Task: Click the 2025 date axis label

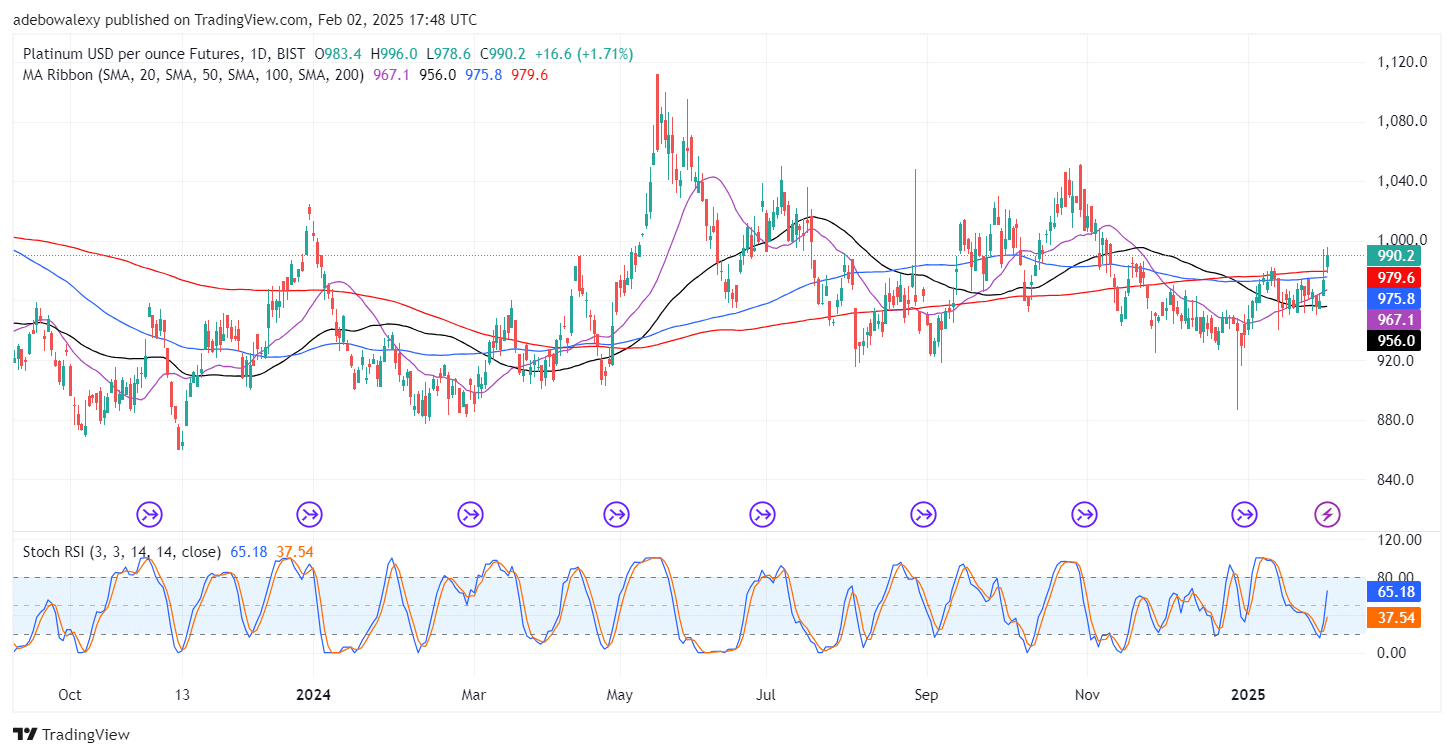Action: (x=1248, y=695)
